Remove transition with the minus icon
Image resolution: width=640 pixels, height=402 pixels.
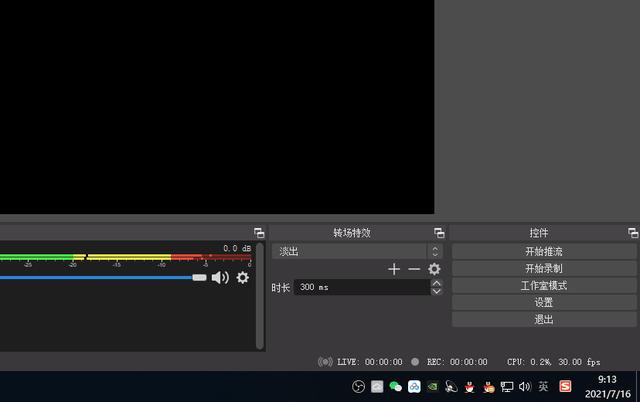click(414, 269)
